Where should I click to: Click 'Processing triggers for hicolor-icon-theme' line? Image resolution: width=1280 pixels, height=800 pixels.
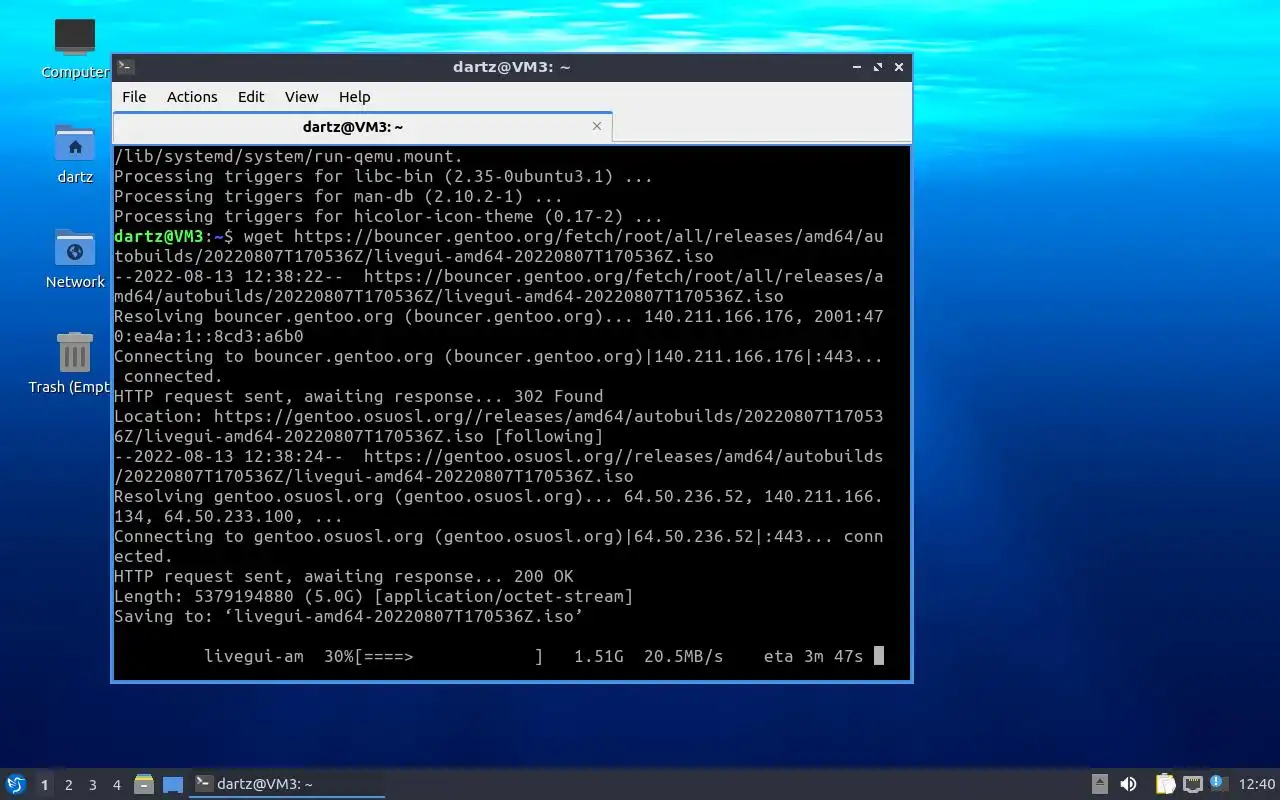(x=389, y=217)
